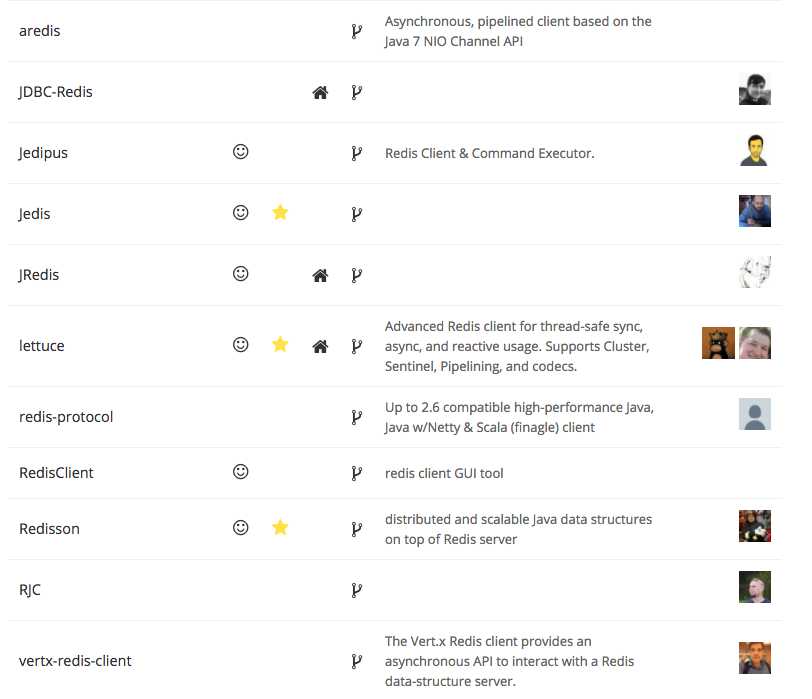Click the smiley icon in Jedis row

(240, 213)
